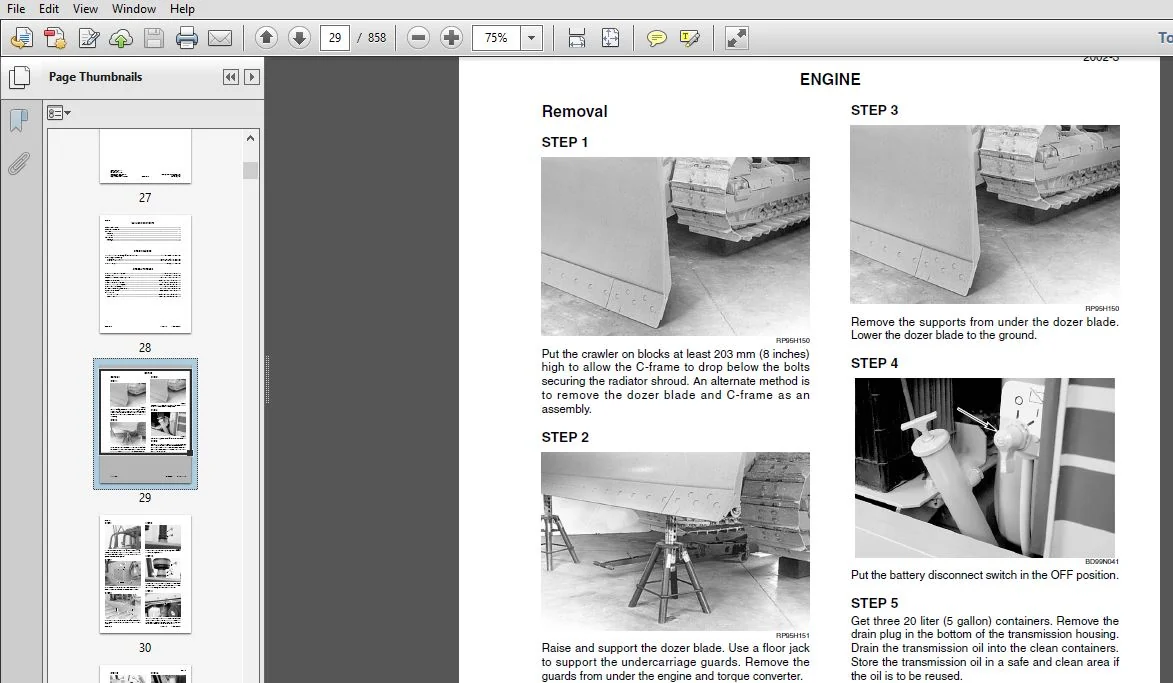Click the Create PDF toolbar icon
Screen dimensions: 1173x683
click(x=55, y=37)
